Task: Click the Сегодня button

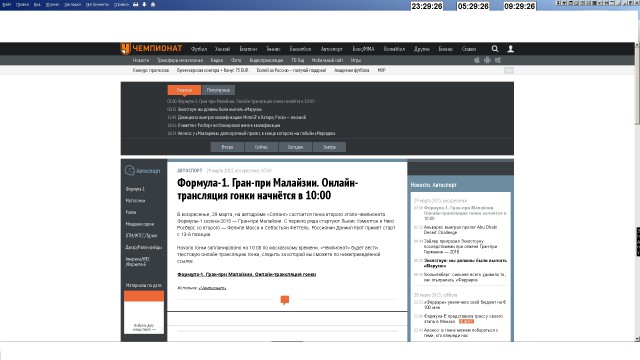Action: tap(295, 147)
